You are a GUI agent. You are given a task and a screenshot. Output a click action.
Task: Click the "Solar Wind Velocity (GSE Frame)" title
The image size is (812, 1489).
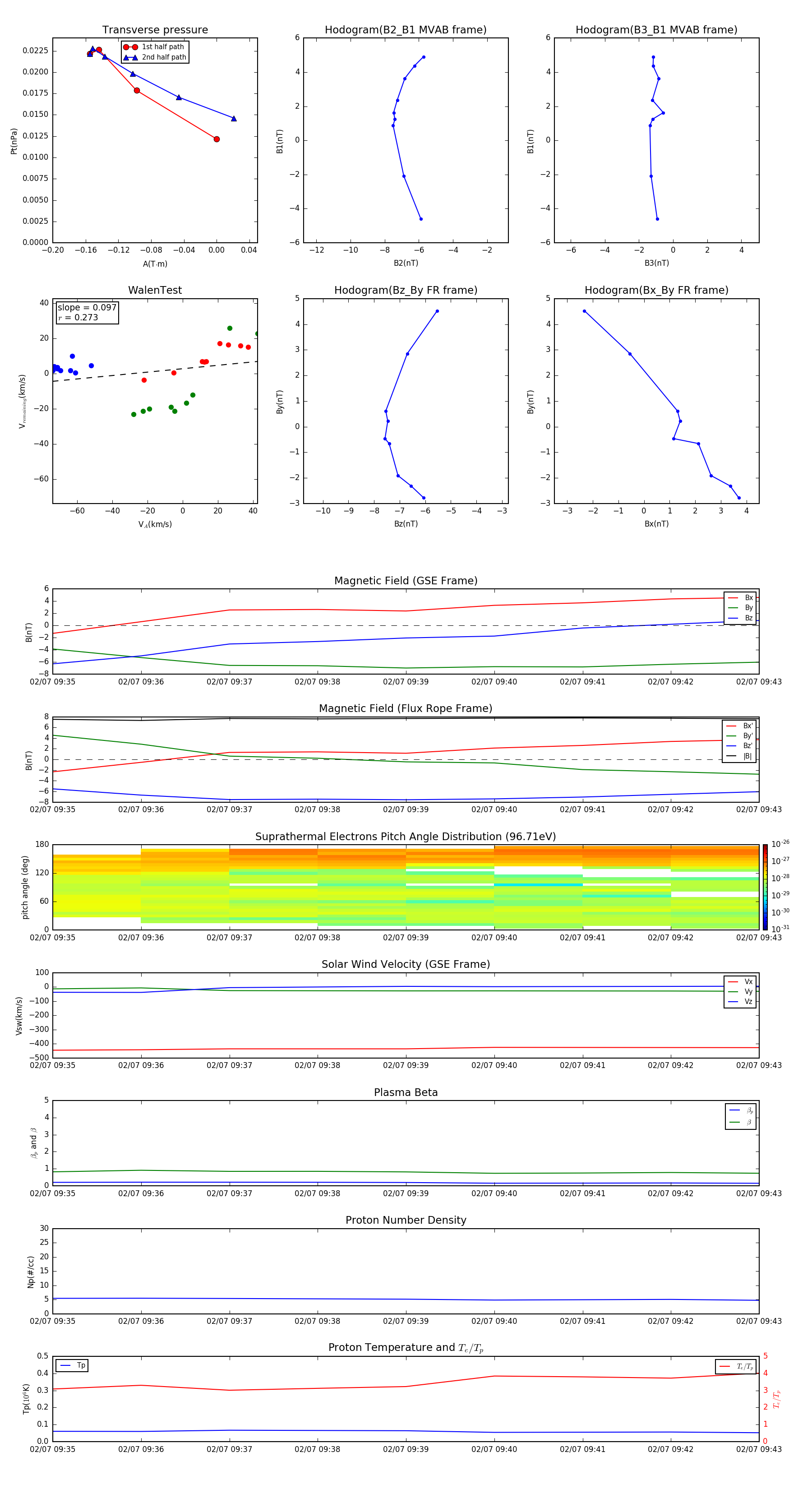tap(406, 965)
